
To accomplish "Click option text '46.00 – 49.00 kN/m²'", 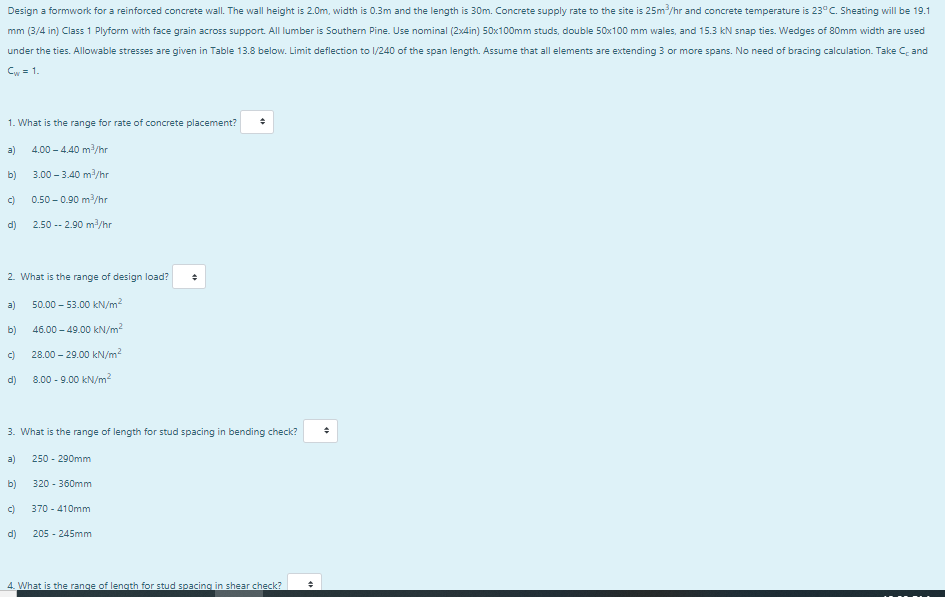I will (x=78, y=330).
